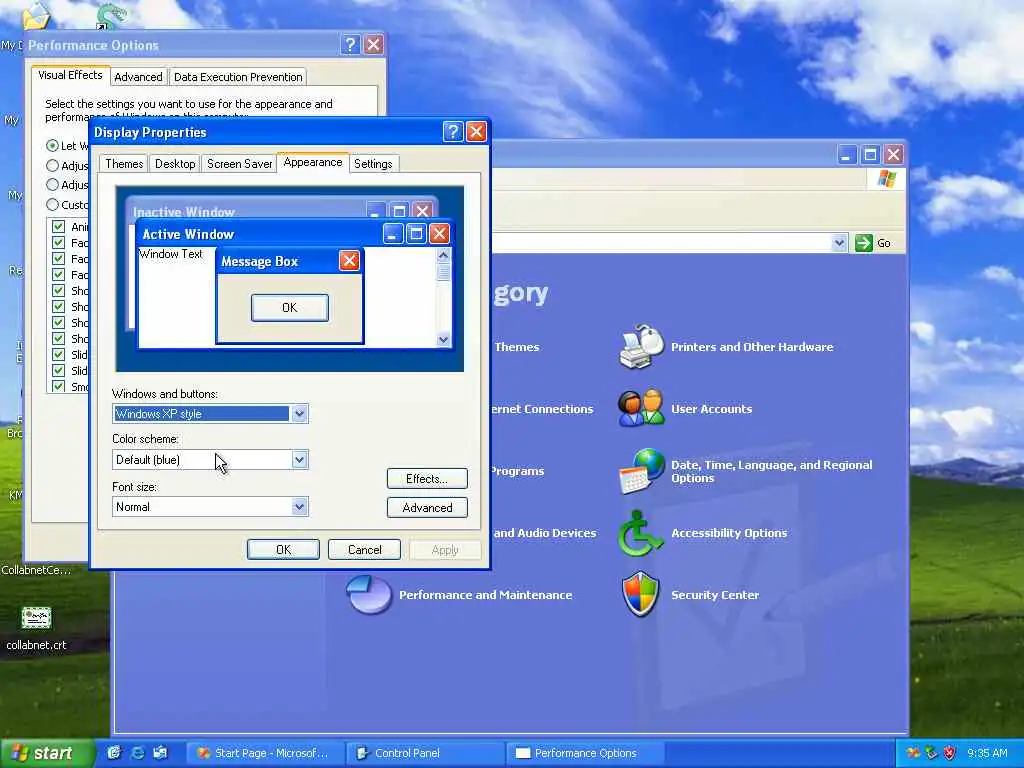Open the Security Center link
The width and height of the screenshot is (1024, 768).
[715, 595]
